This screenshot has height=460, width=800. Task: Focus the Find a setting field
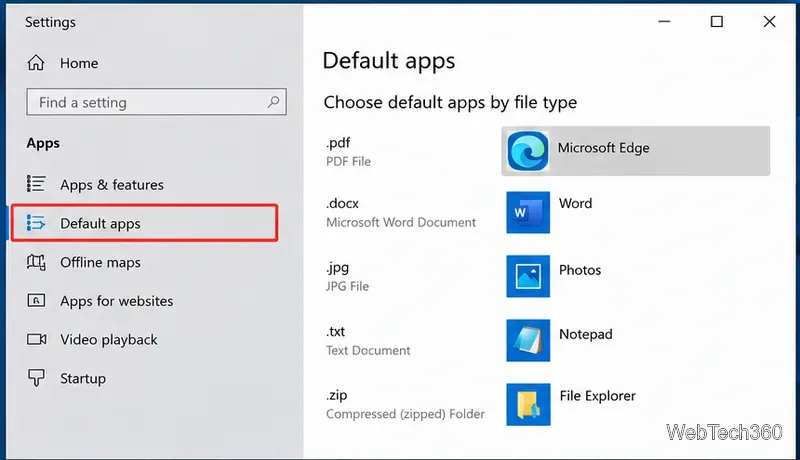pyautogui.click(x=156, y=102)
